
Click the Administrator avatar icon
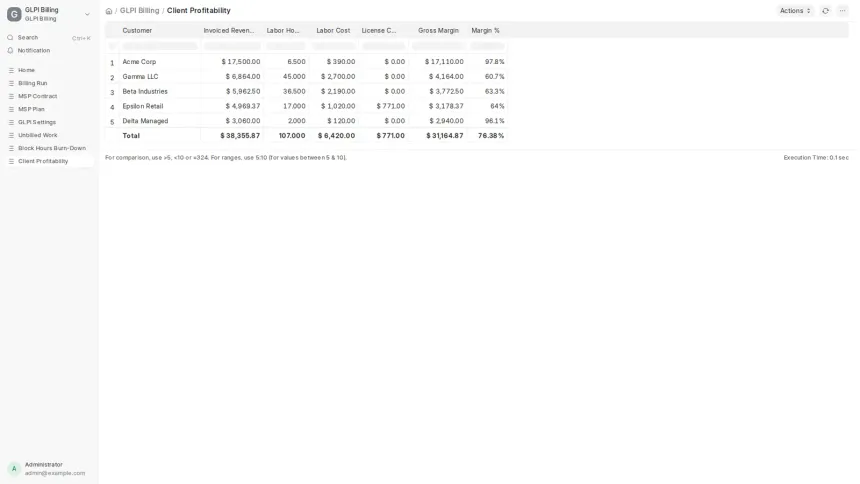pos(14,469)
